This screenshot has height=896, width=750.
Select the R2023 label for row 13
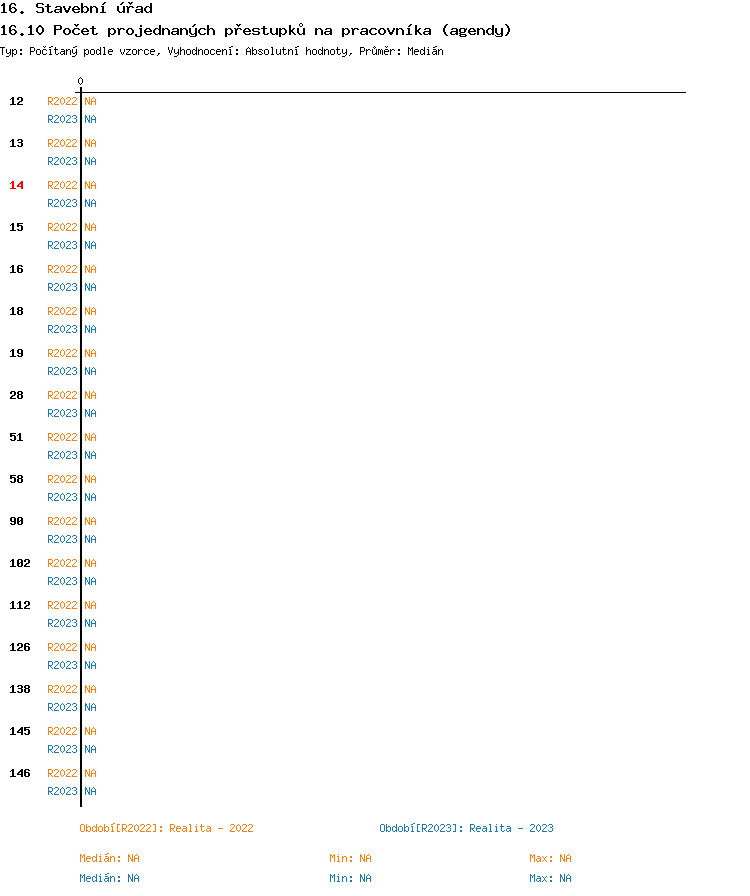click(62, 161)
